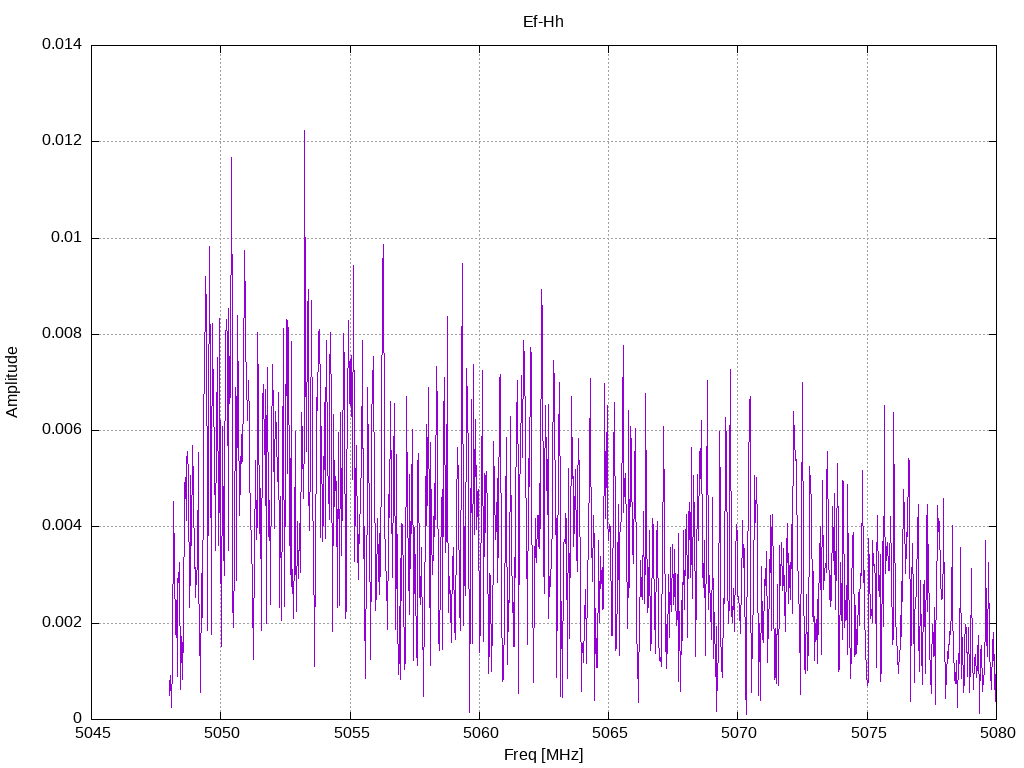Viewport: 1024px width, 768px height.
Task: Select the 0.004 y-axis tick label
Action: (61, 526)
